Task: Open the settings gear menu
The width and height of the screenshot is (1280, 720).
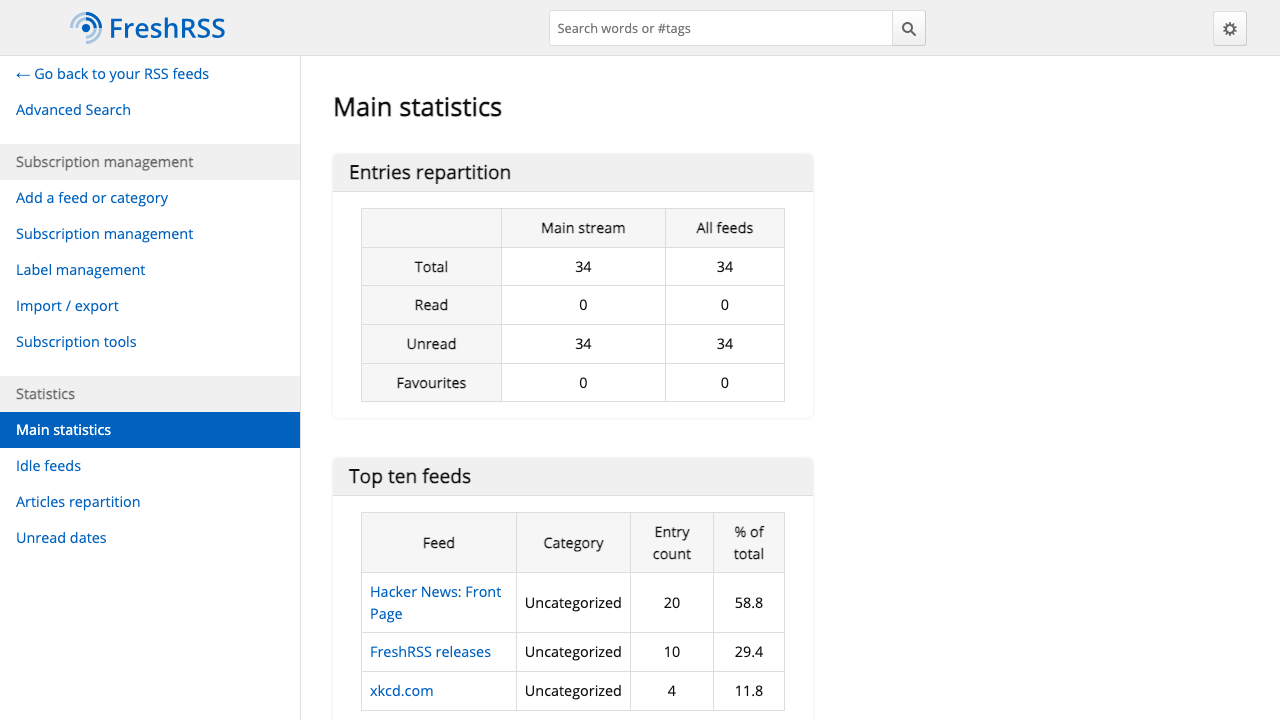Action: click(1230, 29)
